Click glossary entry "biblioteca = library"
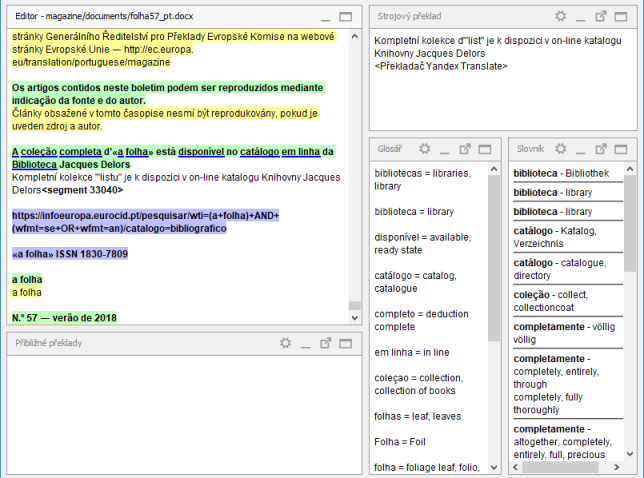Viewport: 644px width, 478px height. (414, 211)
